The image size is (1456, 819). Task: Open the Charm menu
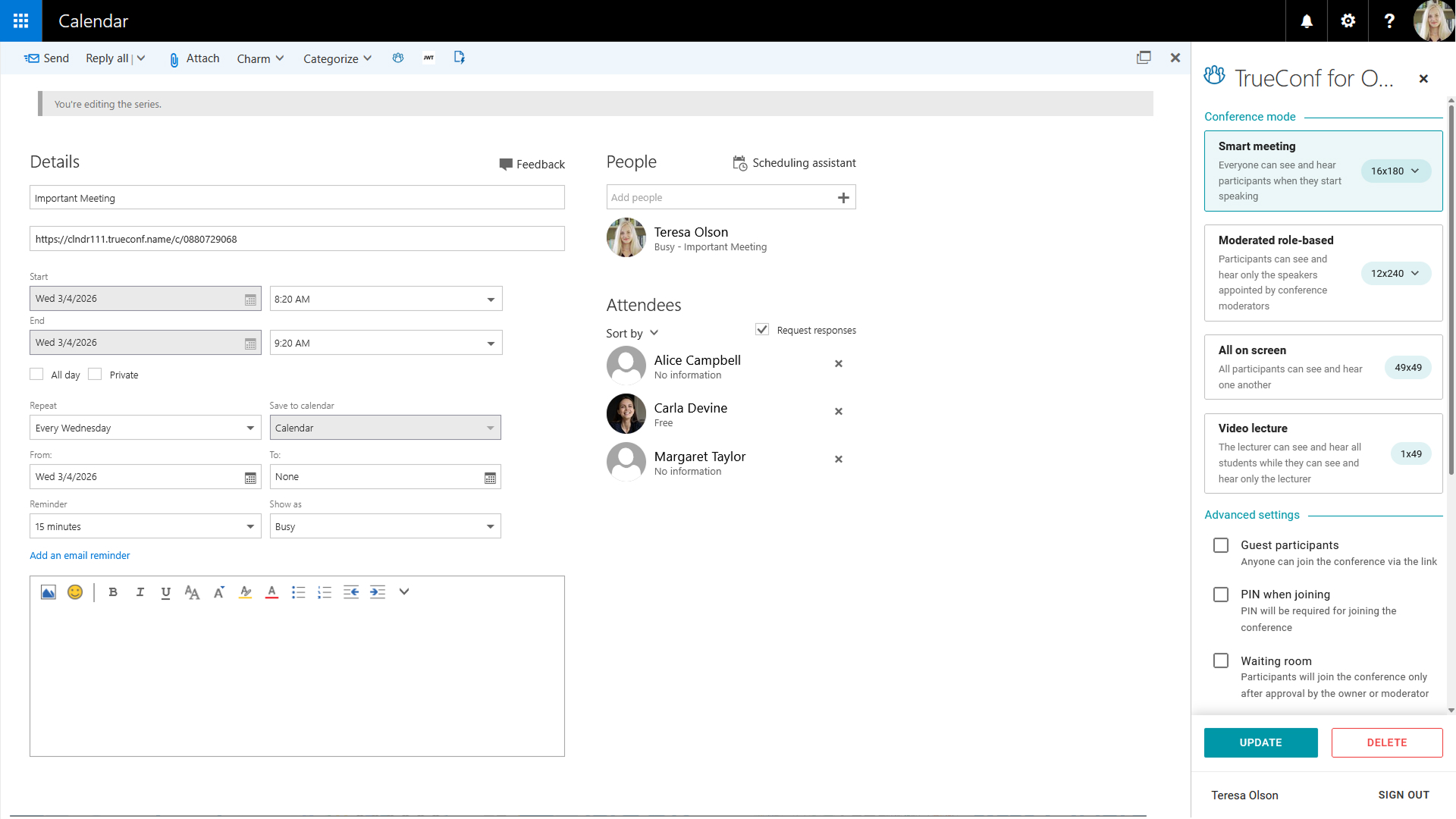click(260, 58)
